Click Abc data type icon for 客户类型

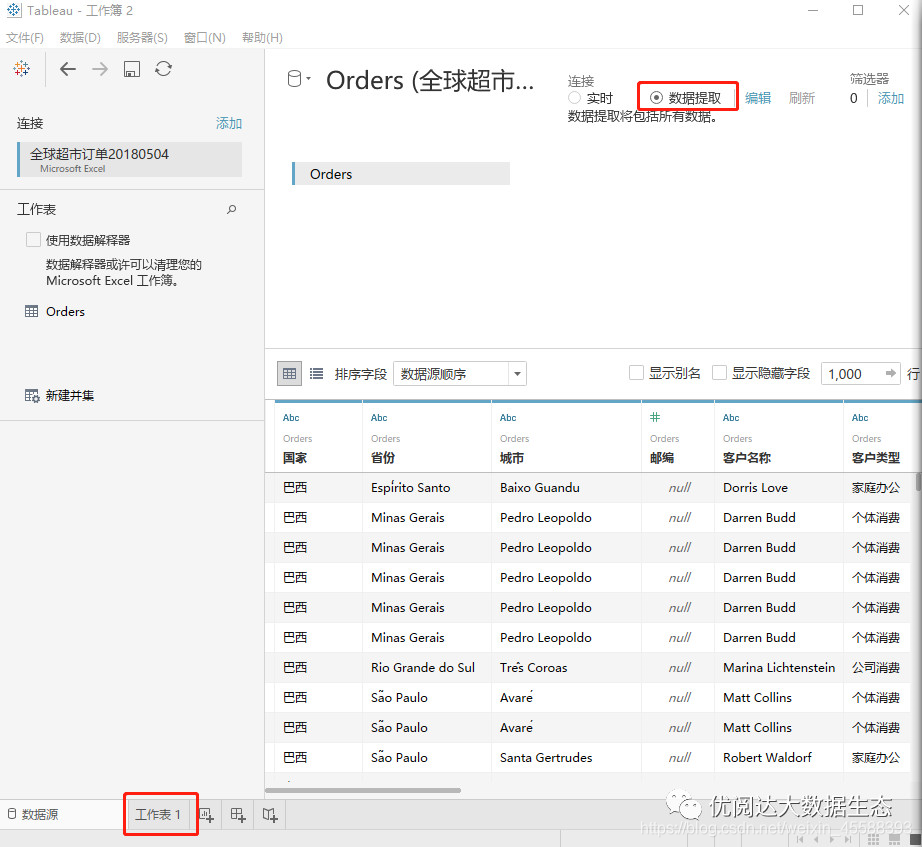tap(860, 418)
